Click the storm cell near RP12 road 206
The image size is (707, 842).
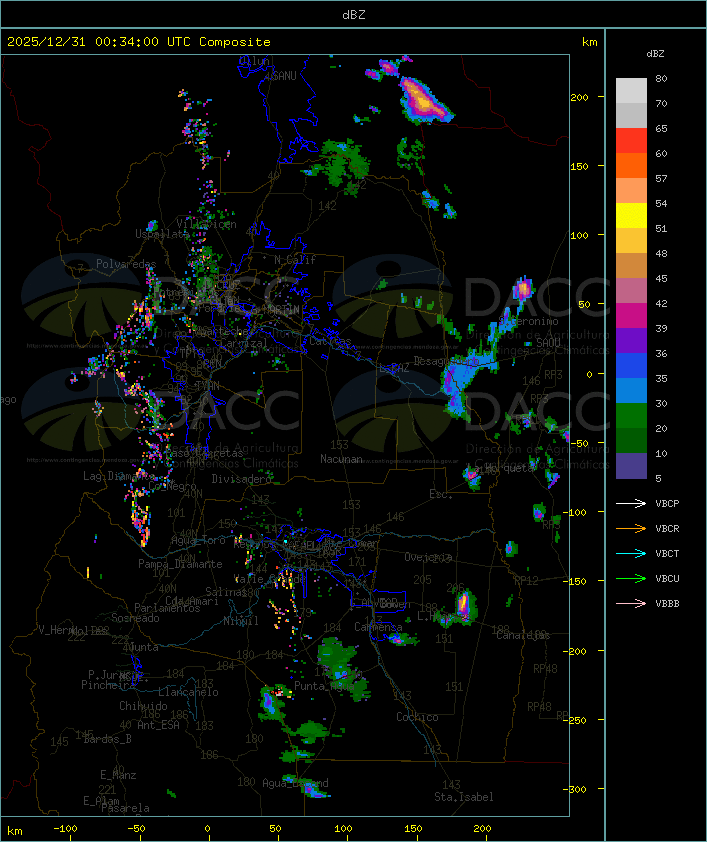click(x=463, y=604)
